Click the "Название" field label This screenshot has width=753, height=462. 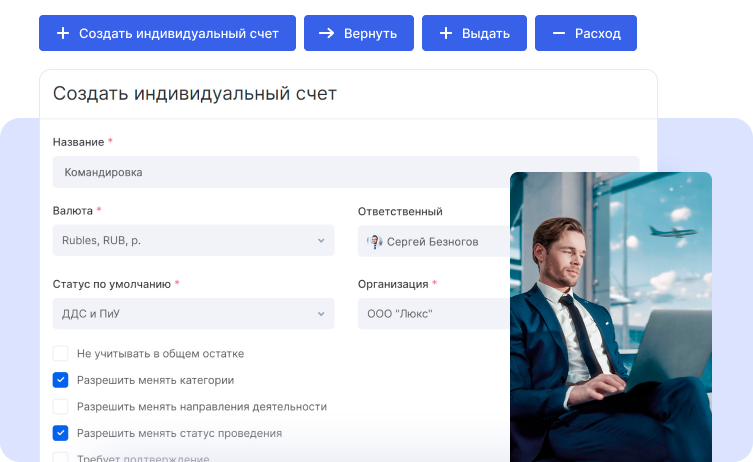point(78,142)
